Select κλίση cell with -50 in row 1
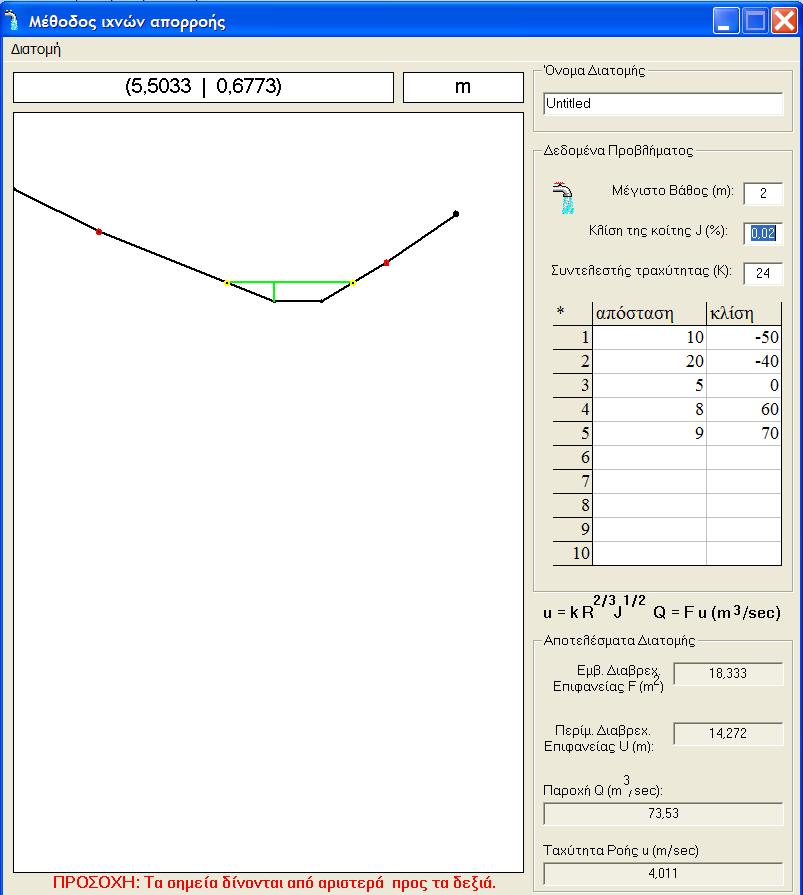Viewport: 803px width, 895px height. point(744,337)
